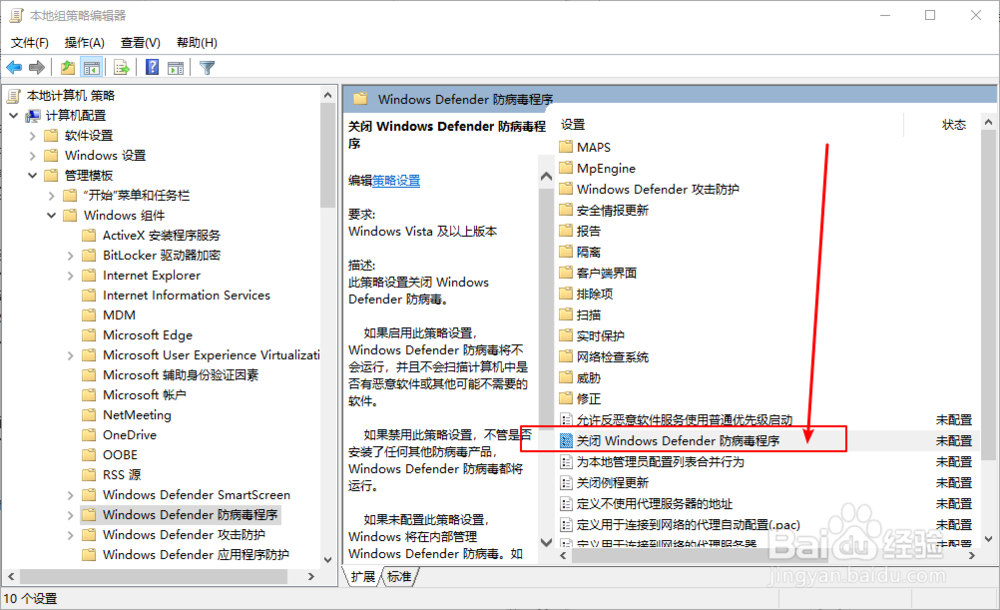Expand the Windows Defender 攻击防护 tree node
Screen dimensions: 1000x610
[71, 535]
